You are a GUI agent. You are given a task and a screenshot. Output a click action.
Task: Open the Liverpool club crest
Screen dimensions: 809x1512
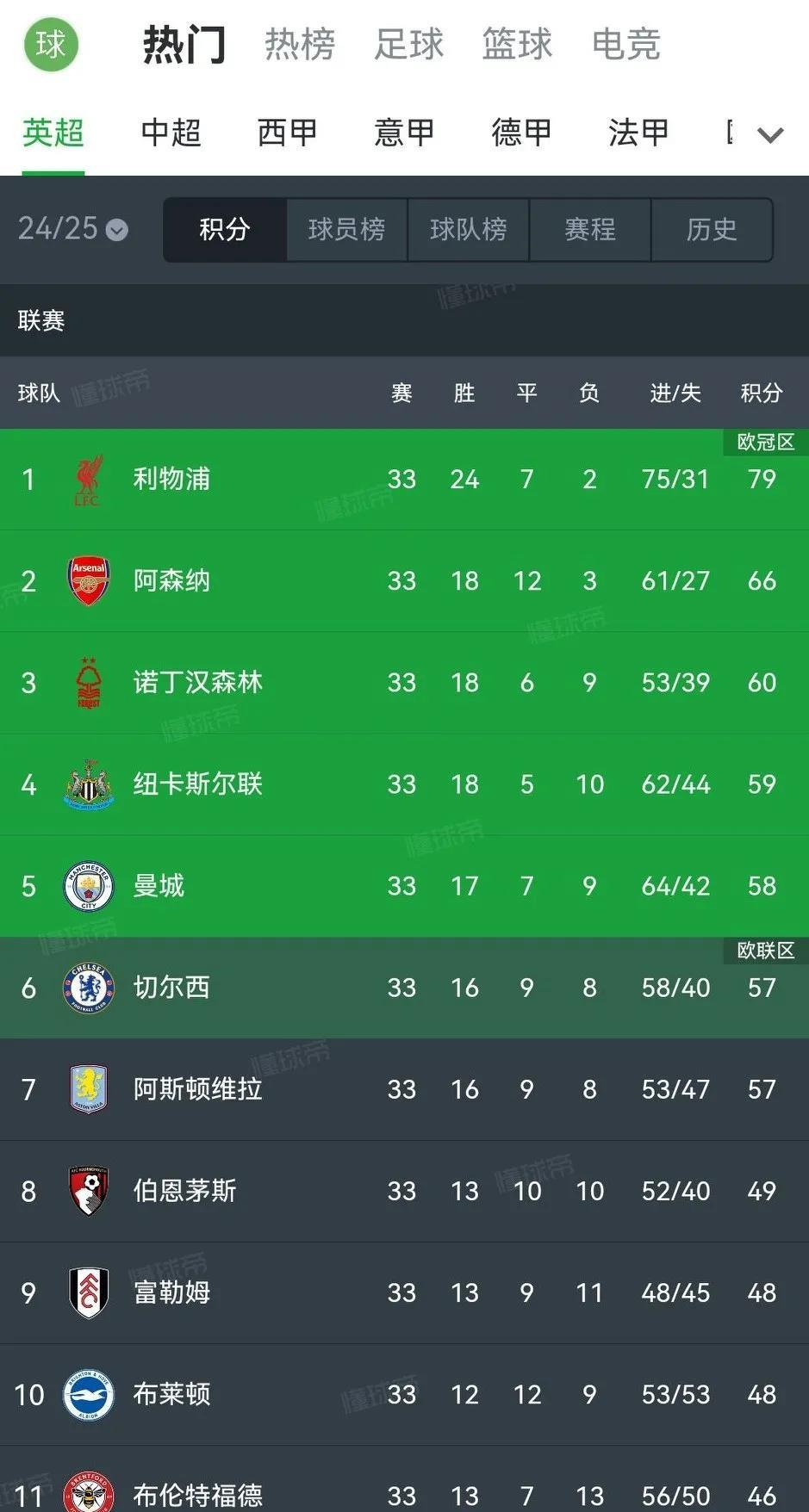click(x=89, y=480)
